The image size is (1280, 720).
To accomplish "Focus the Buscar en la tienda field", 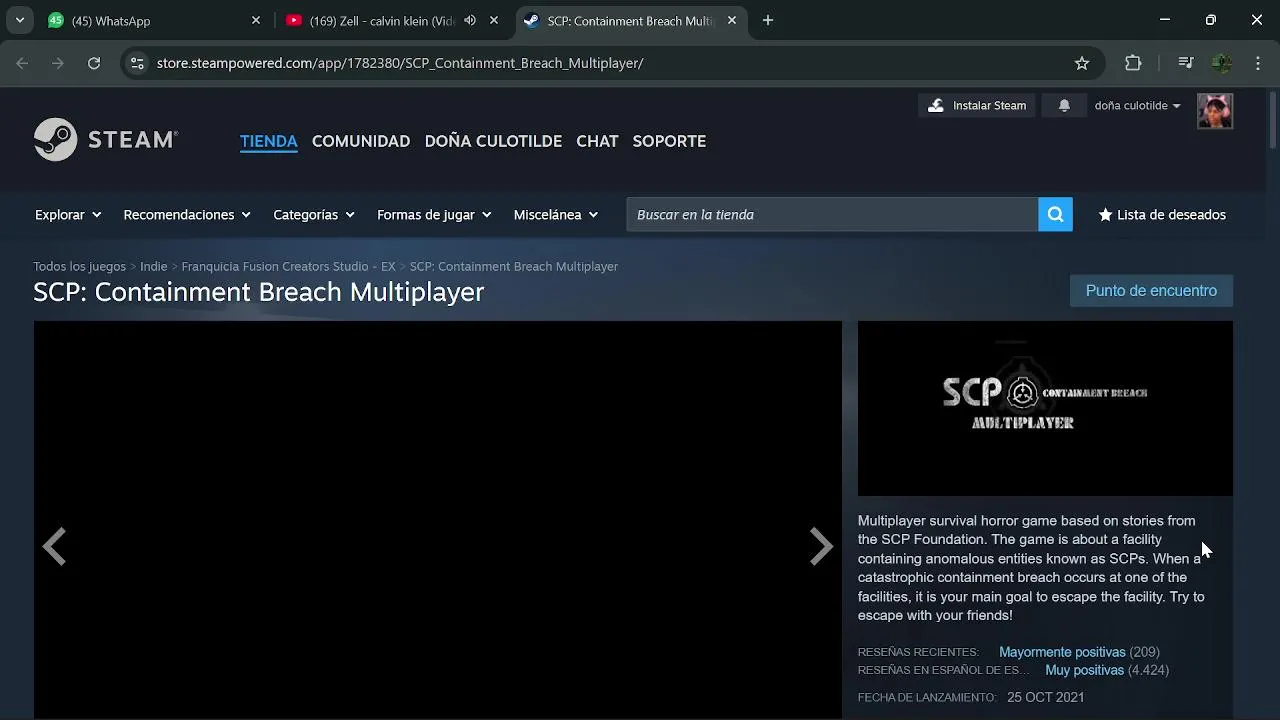I will 832,214.
